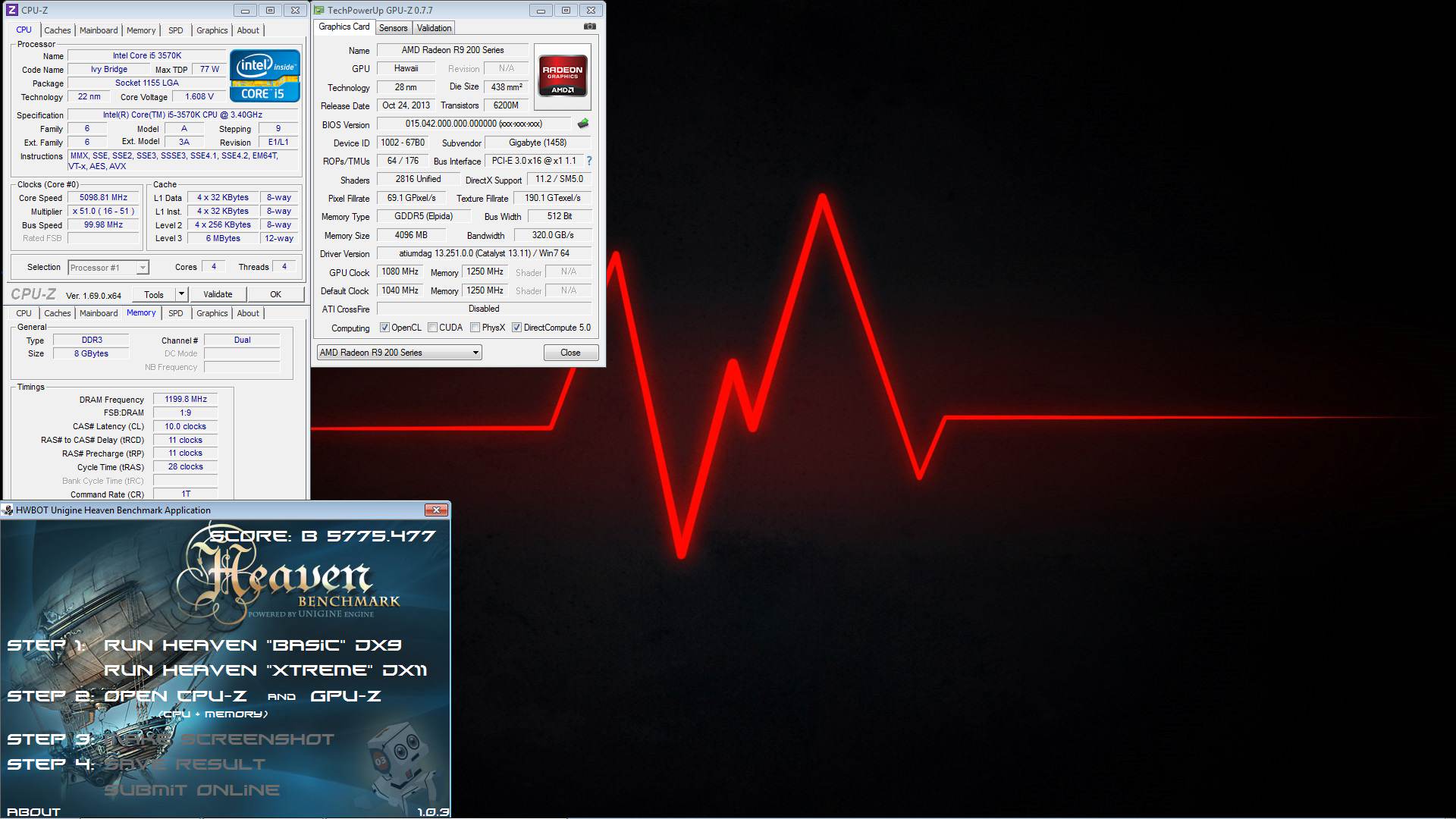
Task: Select CPU tab in the CPU-Z memory timings window
Action: pos(24,313)
